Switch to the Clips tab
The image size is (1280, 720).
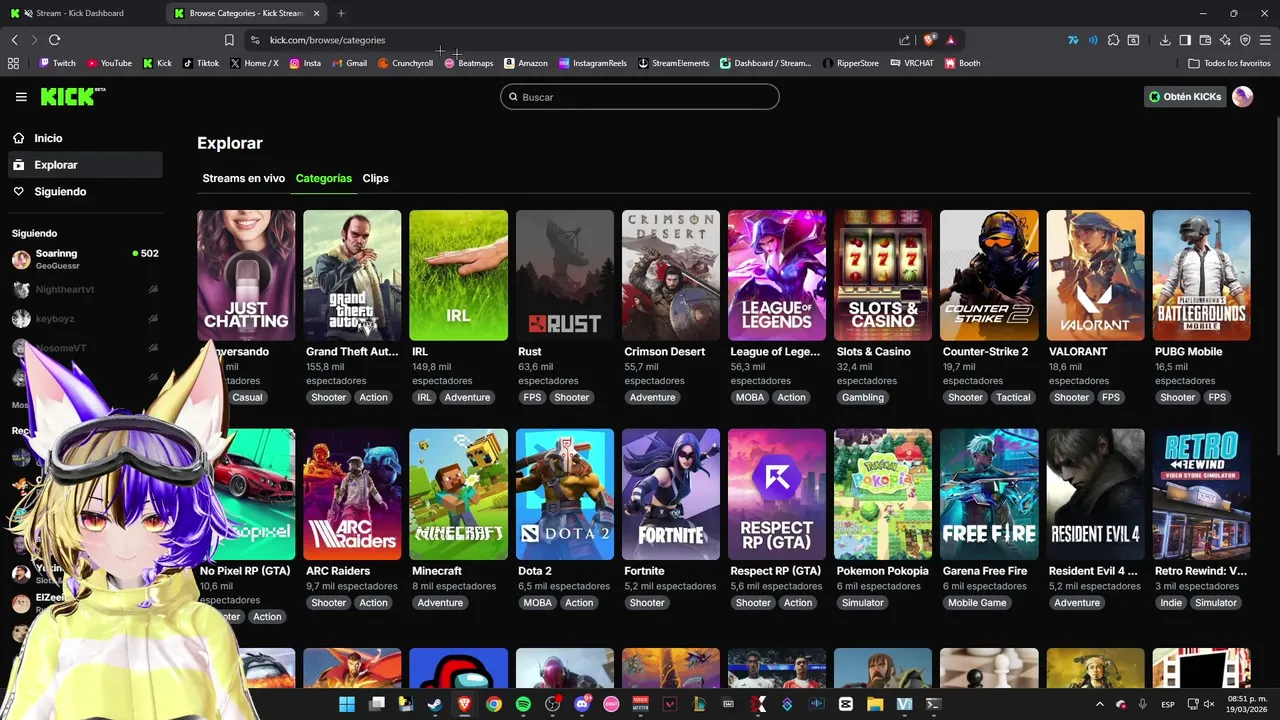click(x=375, y=178)
